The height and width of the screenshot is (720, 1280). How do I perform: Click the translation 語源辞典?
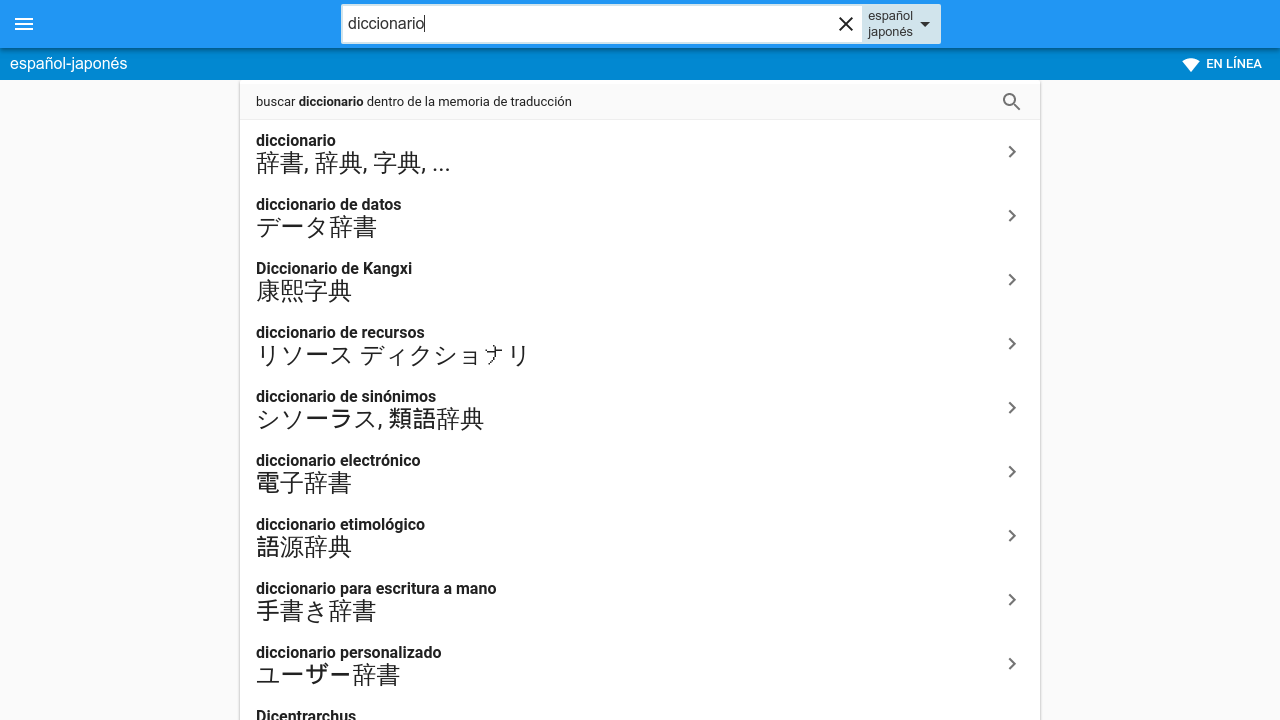pyautogui.click(x=304, y=548)
